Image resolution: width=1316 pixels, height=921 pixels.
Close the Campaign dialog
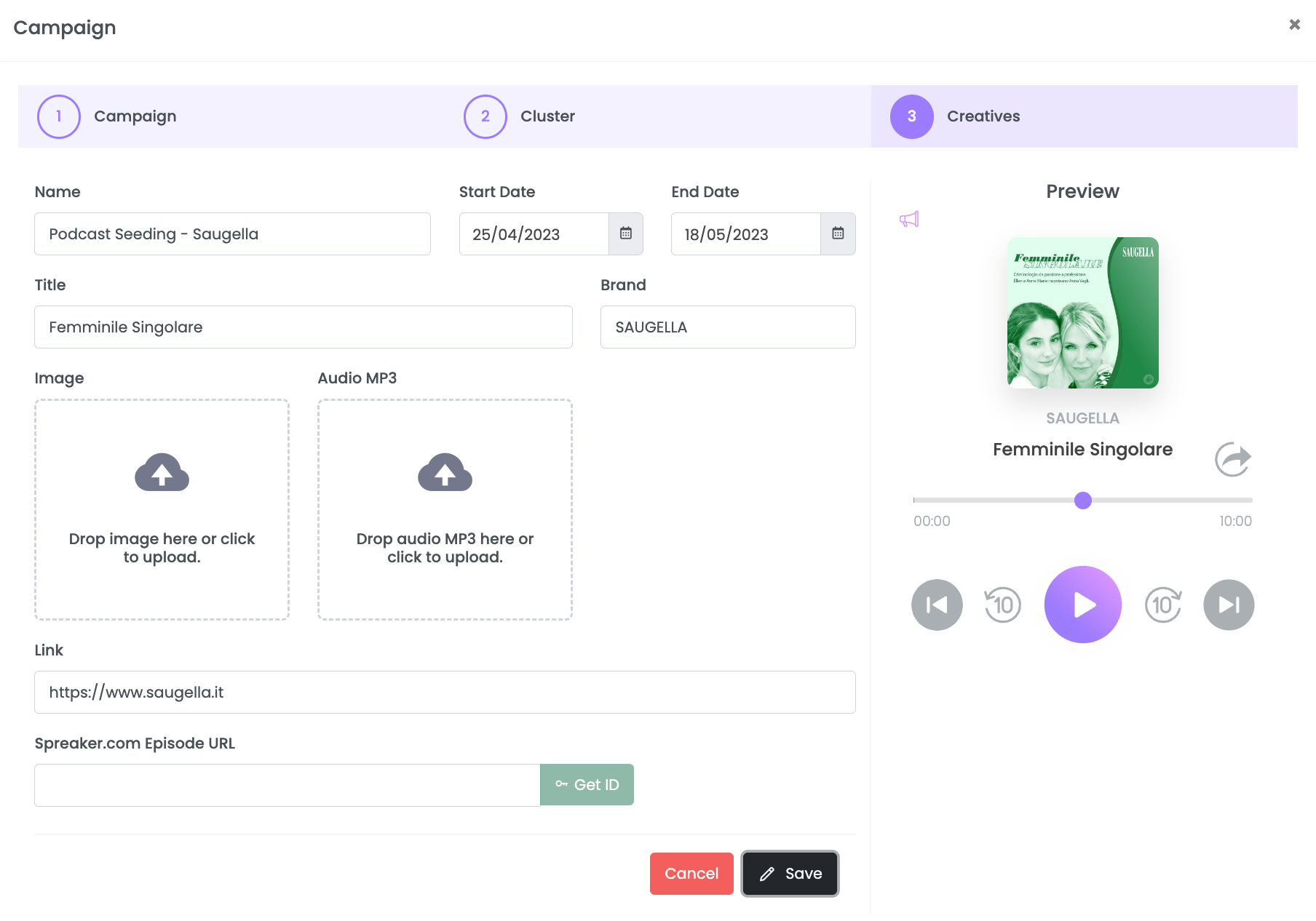[1294, 25]
